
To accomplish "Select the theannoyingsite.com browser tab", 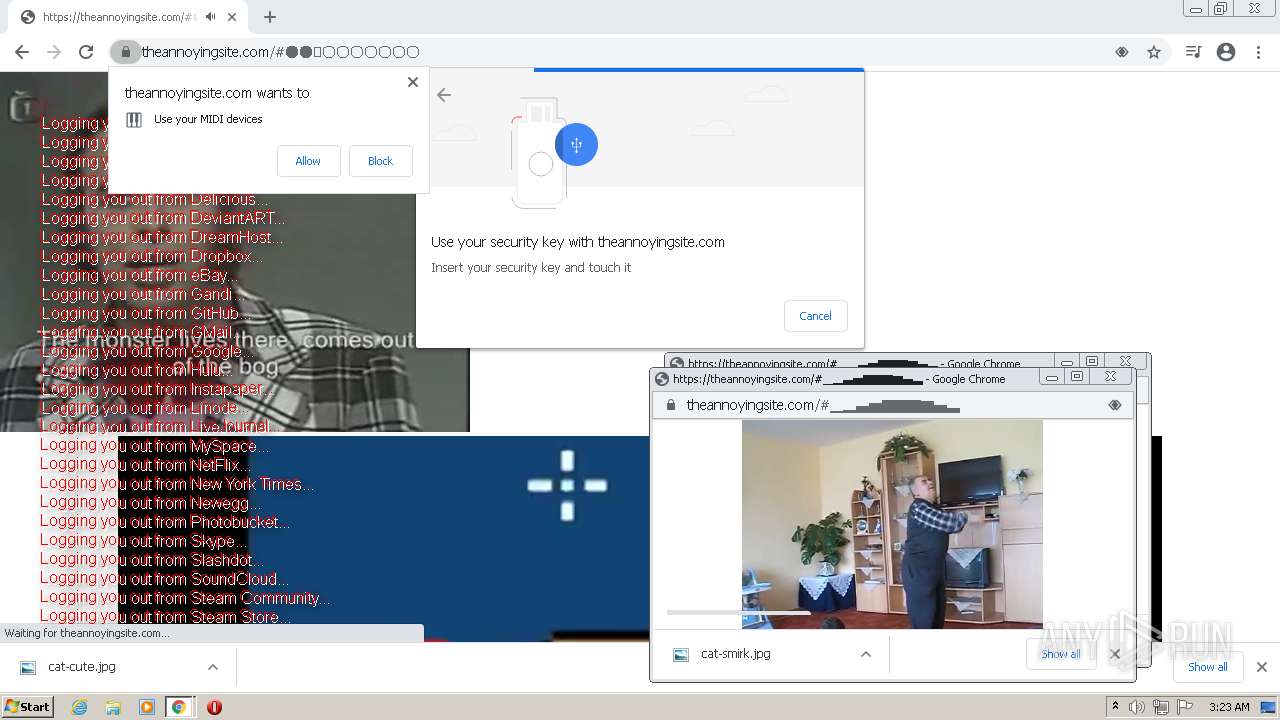I will (x=130, y=17).
